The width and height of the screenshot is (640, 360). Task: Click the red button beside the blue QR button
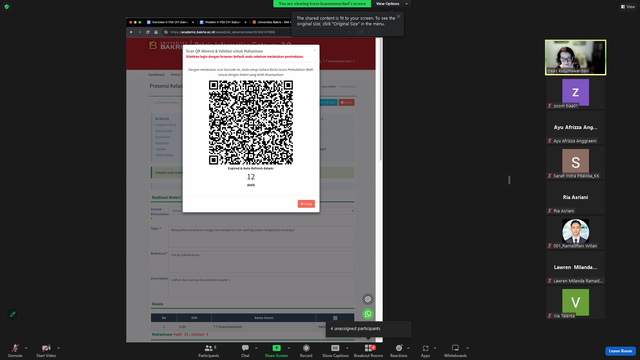pyautogui.click(x=347, y=102)
